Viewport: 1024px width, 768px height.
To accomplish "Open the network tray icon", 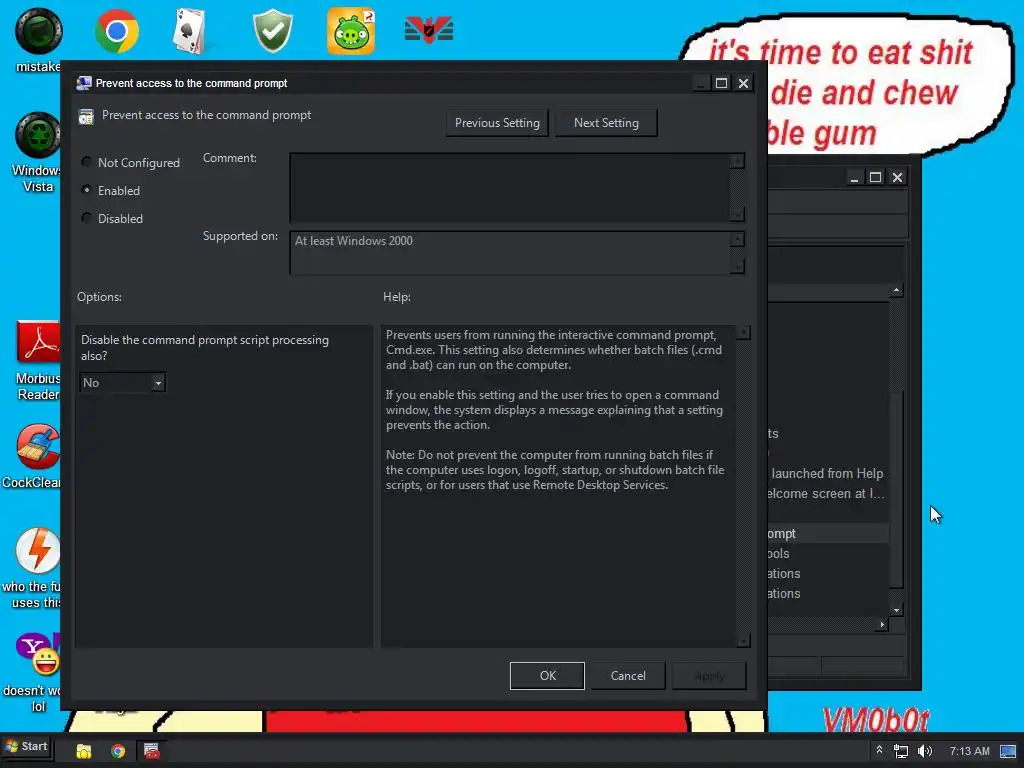I will pos(901,751).
